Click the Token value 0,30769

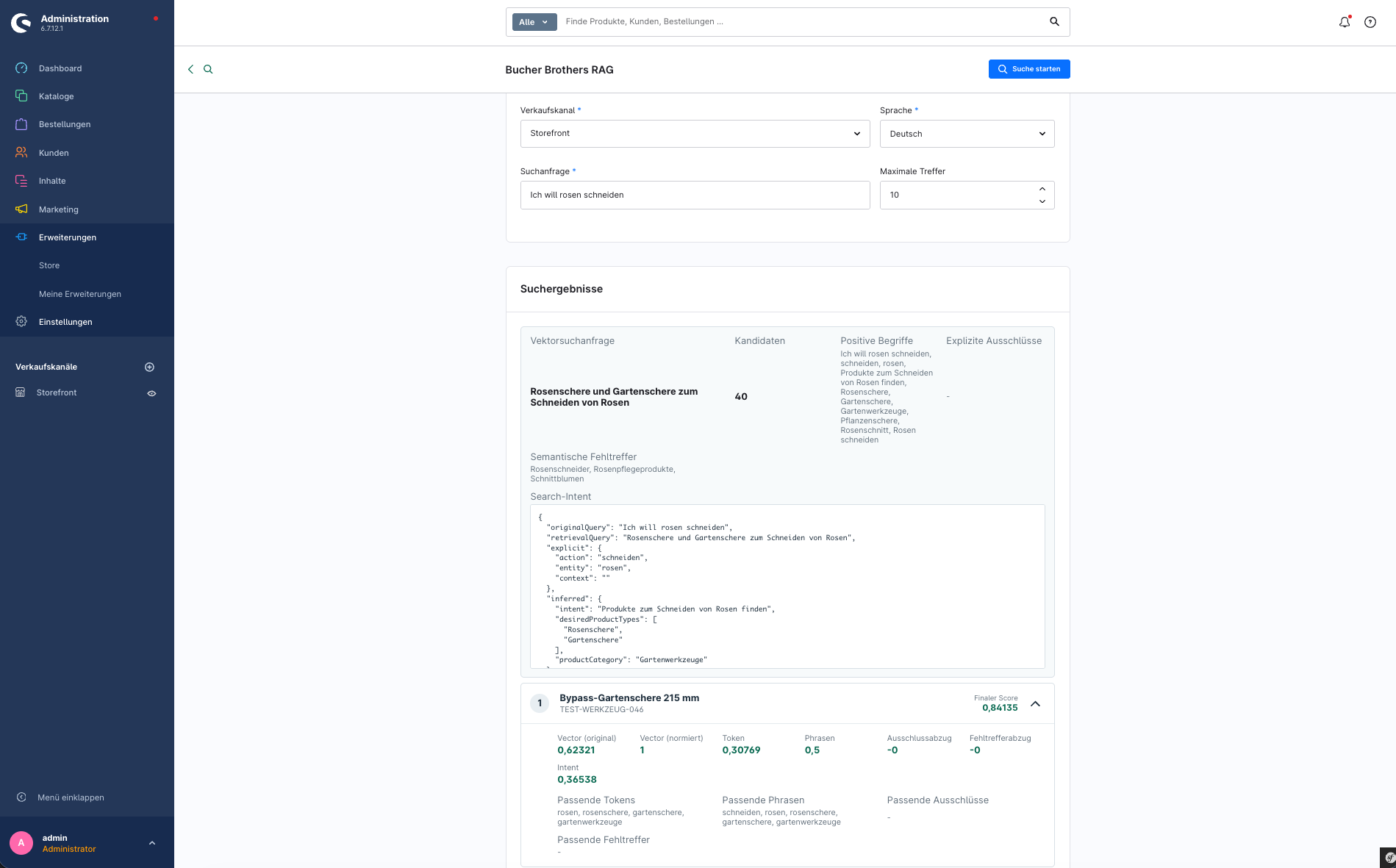pyautogui.click(x=741, y=750)
